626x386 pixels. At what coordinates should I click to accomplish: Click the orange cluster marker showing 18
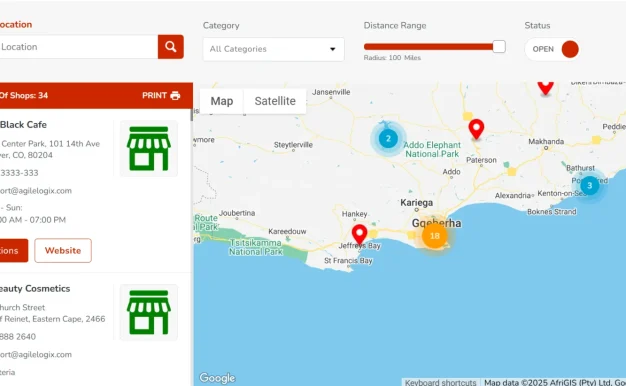pos(434,236)
